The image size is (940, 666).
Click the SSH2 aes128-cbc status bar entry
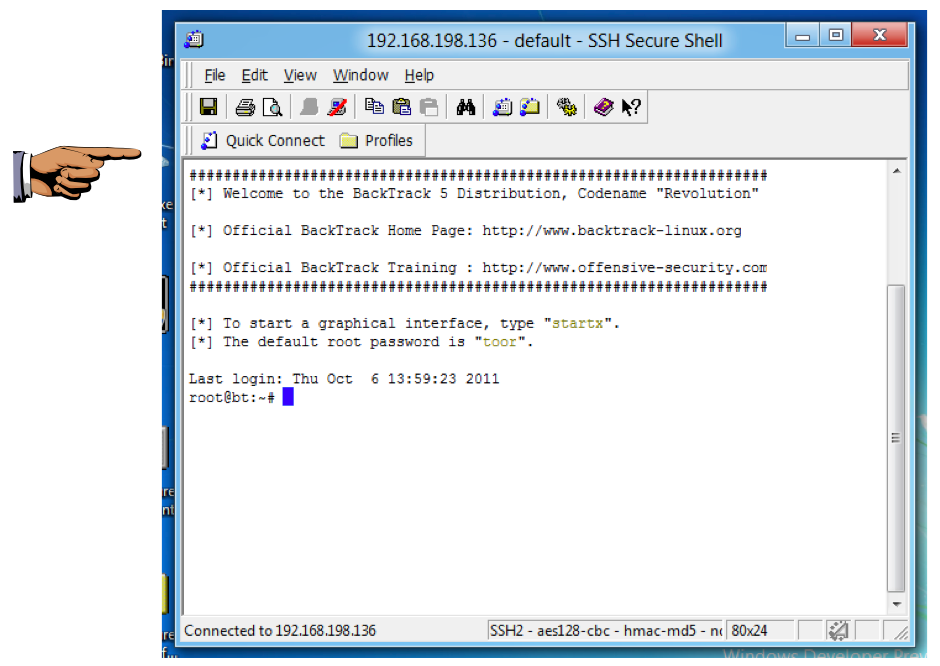coord(605,631)
